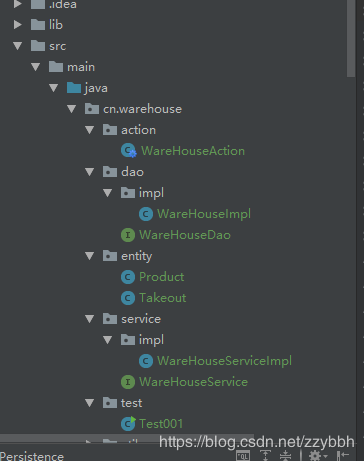Viewport: 364px width, 461px height.
Task: Click the WareHouseAction class icon
Action: point(128,151)
